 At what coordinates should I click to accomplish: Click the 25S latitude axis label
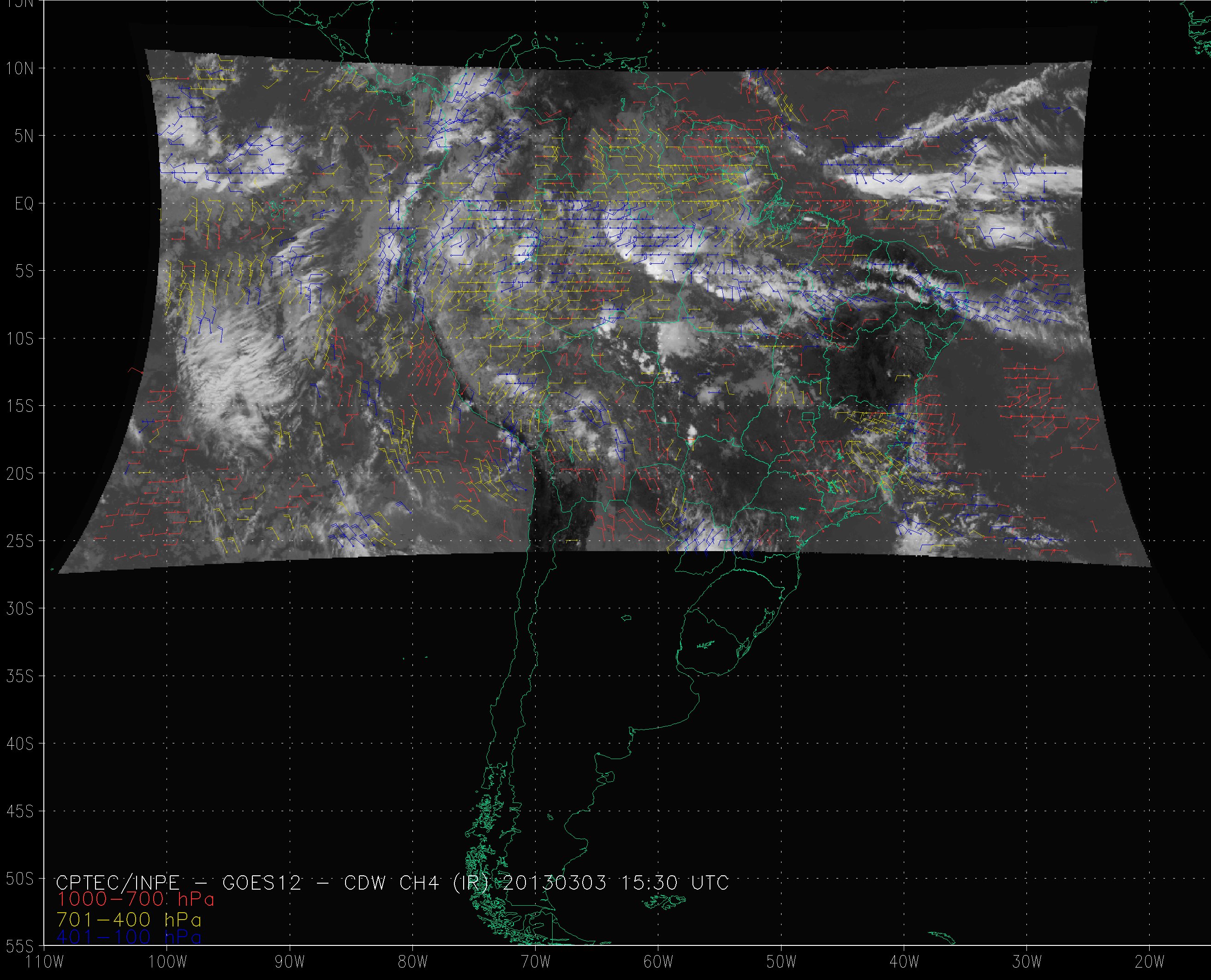pos(20,541)
